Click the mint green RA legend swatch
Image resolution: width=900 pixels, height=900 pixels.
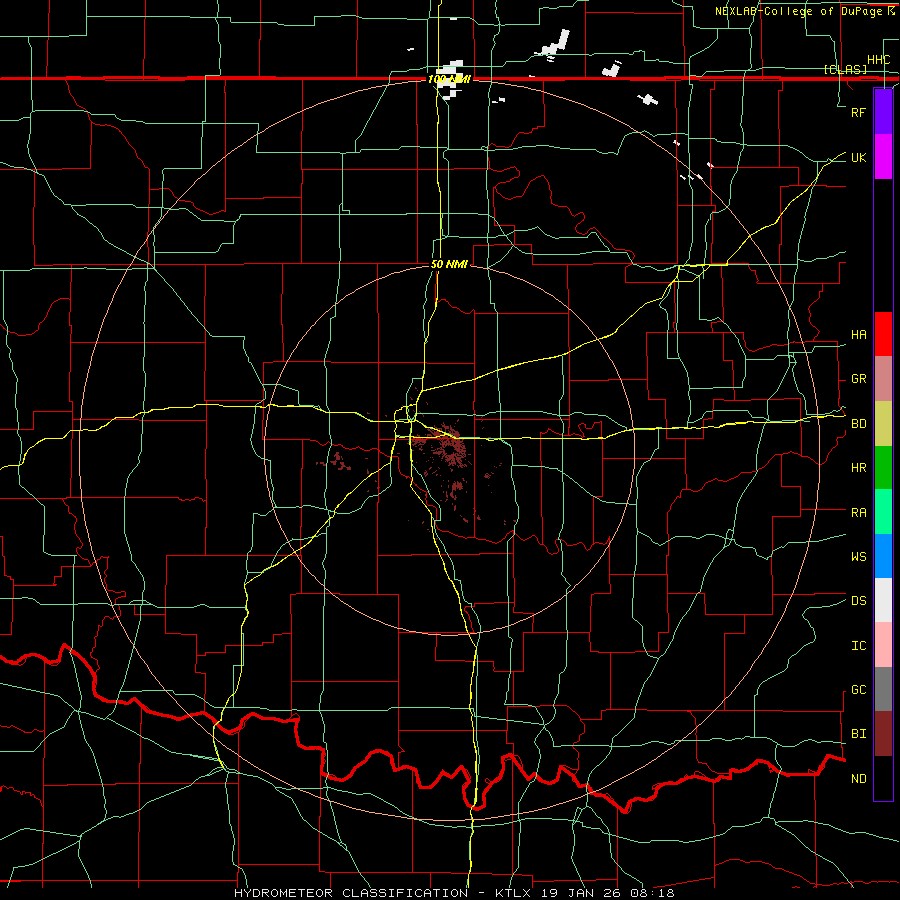click(x=883, y=512)
